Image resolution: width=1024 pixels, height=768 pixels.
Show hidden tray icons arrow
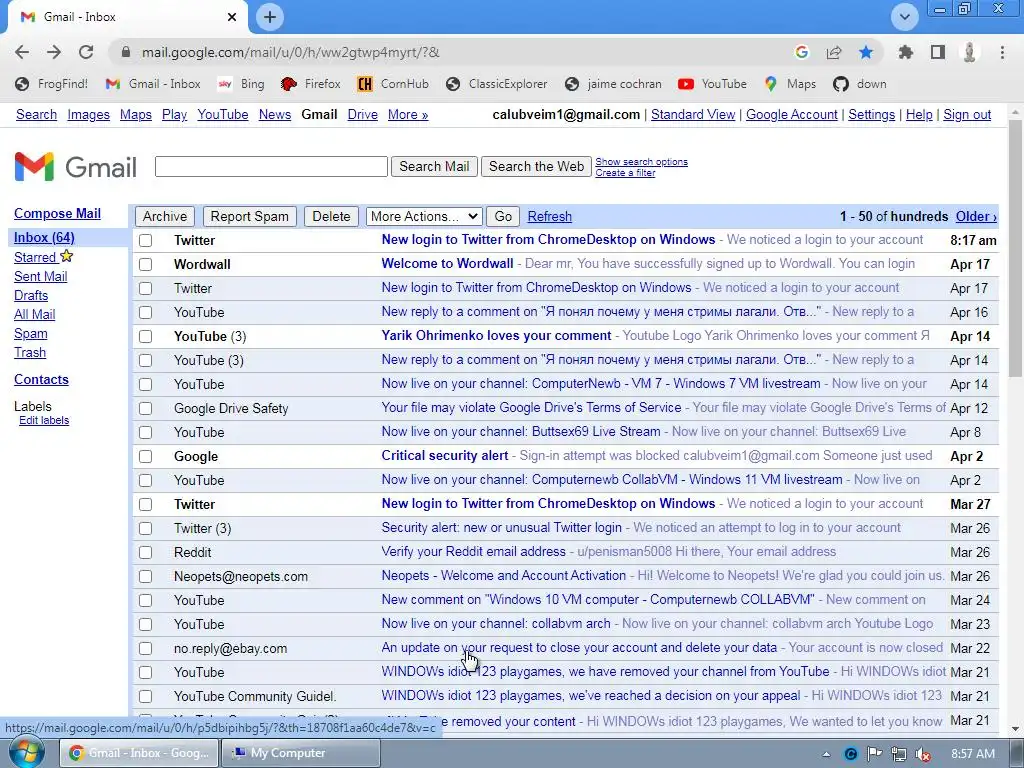[827, 754]
